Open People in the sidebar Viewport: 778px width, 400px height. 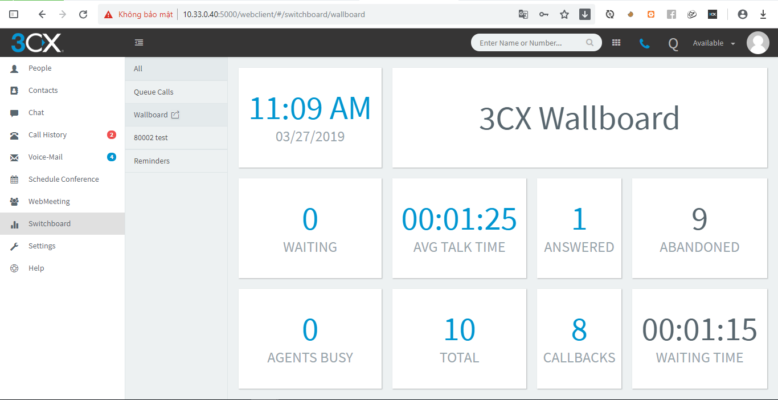(40, 68)
